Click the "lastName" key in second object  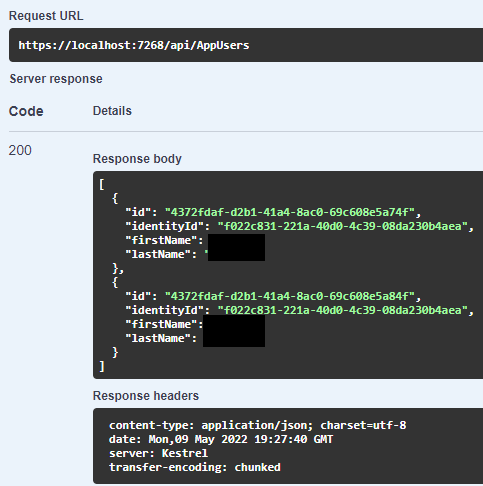(158, 338)
